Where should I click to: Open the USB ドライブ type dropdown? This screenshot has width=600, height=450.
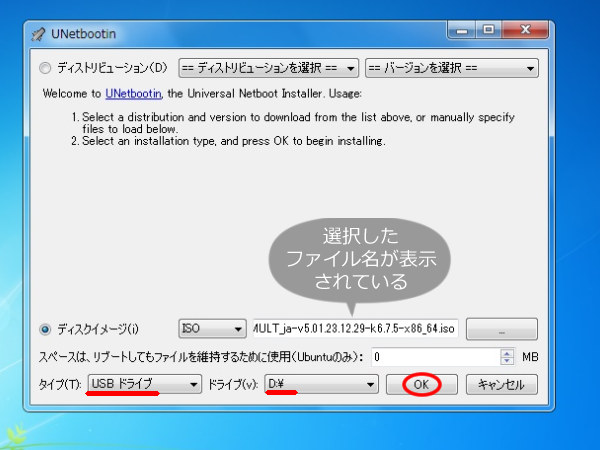point(145,384)
